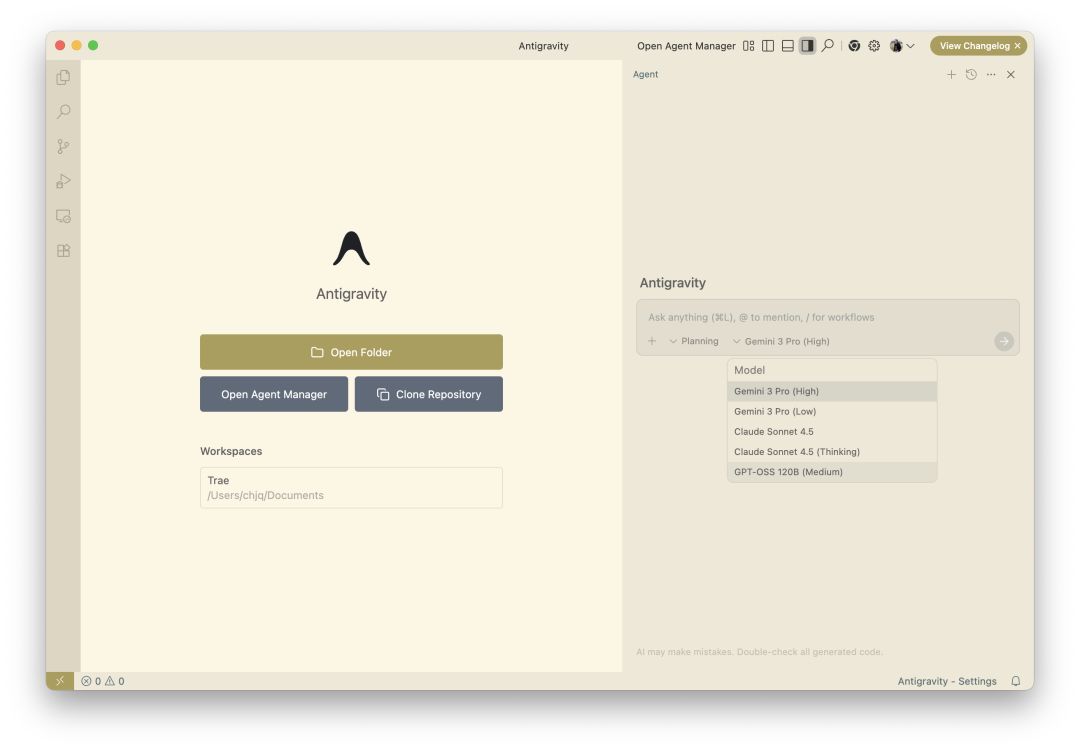Click the Open Folder button
The height and width of the screenshot is (751, 1080).
[351, 352]
